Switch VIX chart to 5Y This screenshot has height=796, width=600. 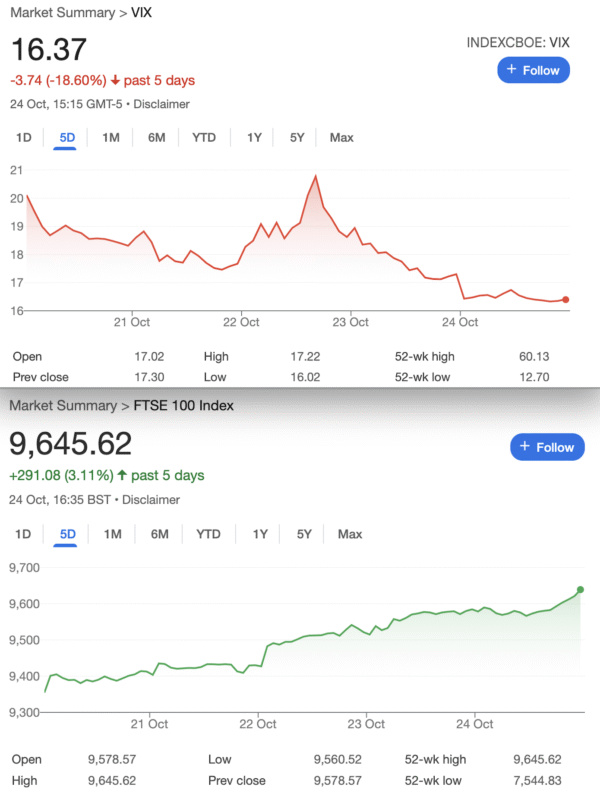pyautogui.click(x=297, y=137)
